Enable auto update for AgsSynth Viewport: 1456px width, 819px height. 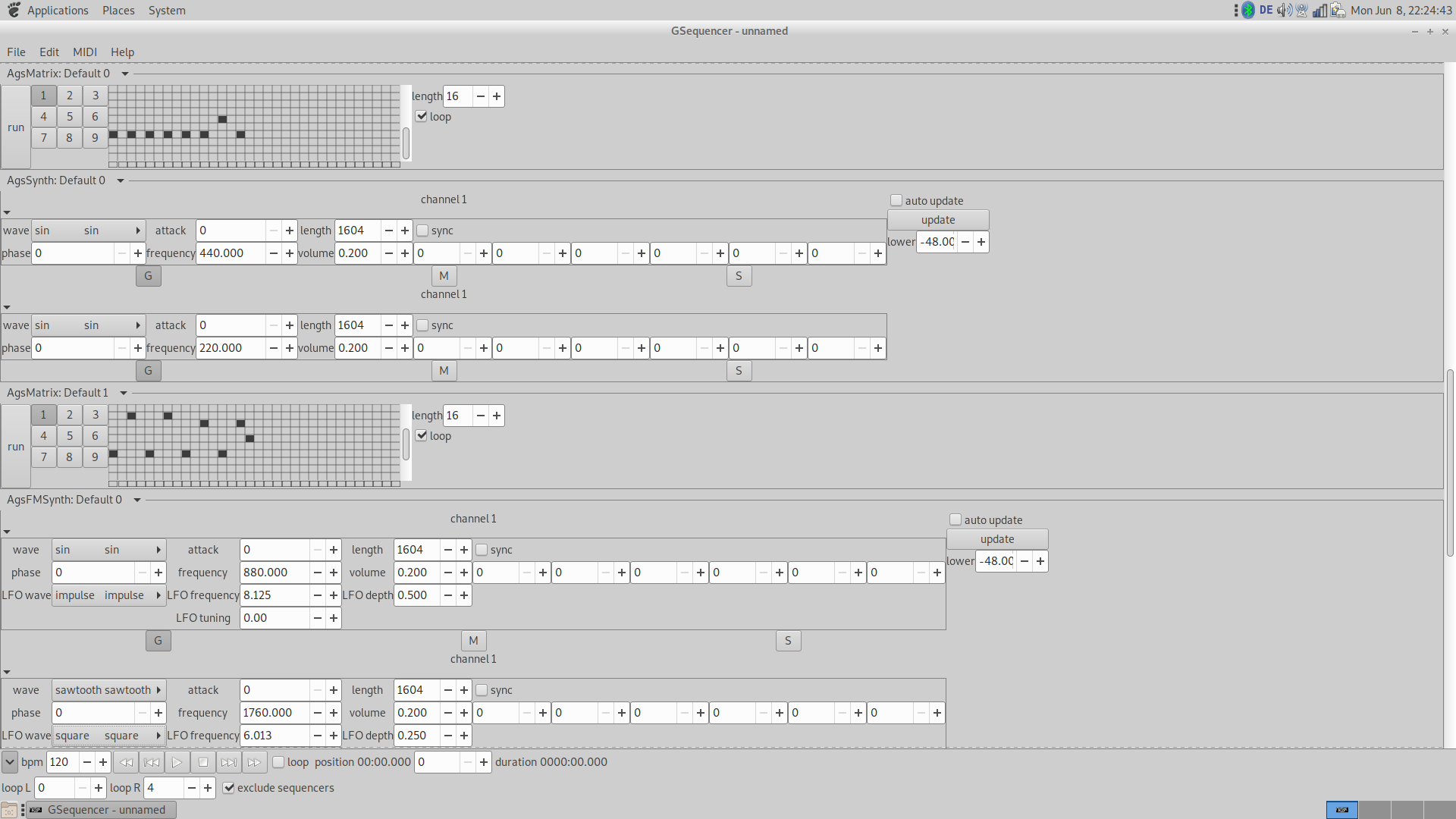[896, 201]
